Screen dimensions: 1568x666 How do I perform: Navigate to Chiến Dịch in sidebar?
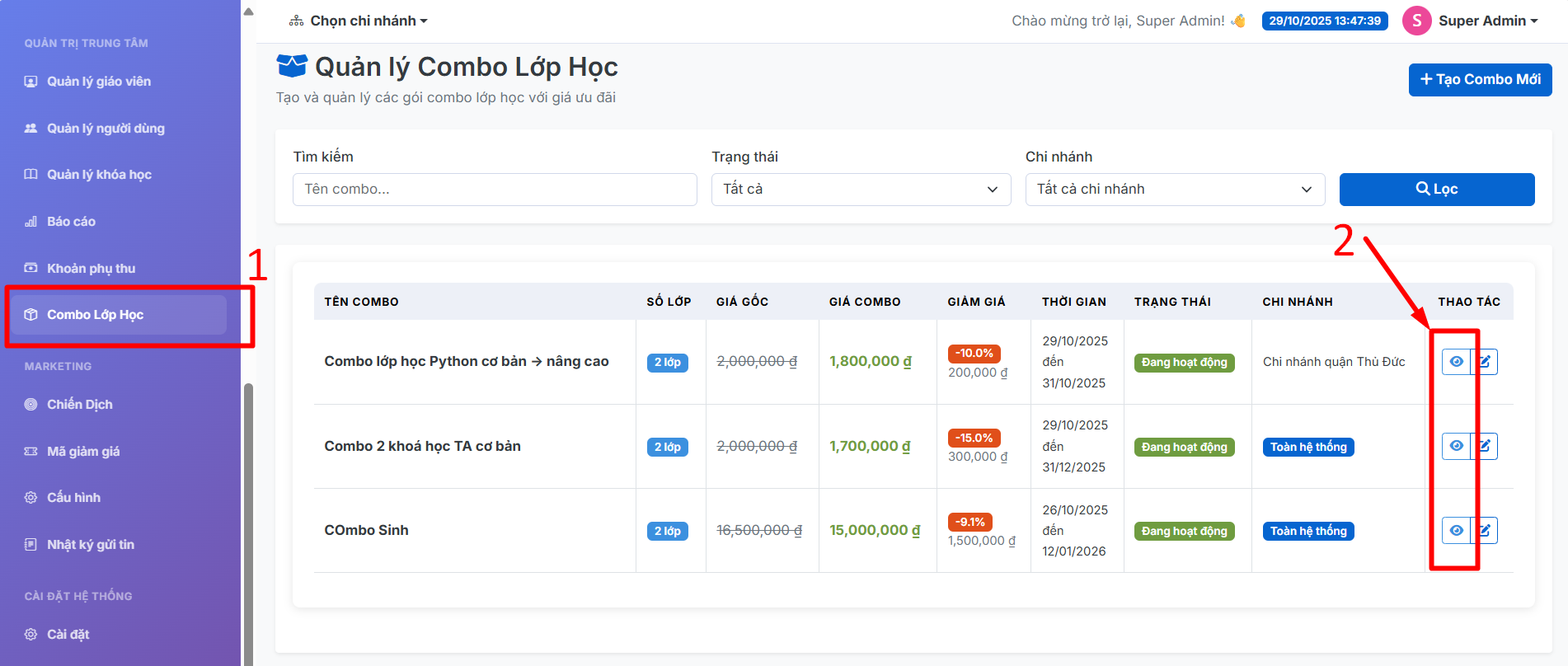click(79, 405)
